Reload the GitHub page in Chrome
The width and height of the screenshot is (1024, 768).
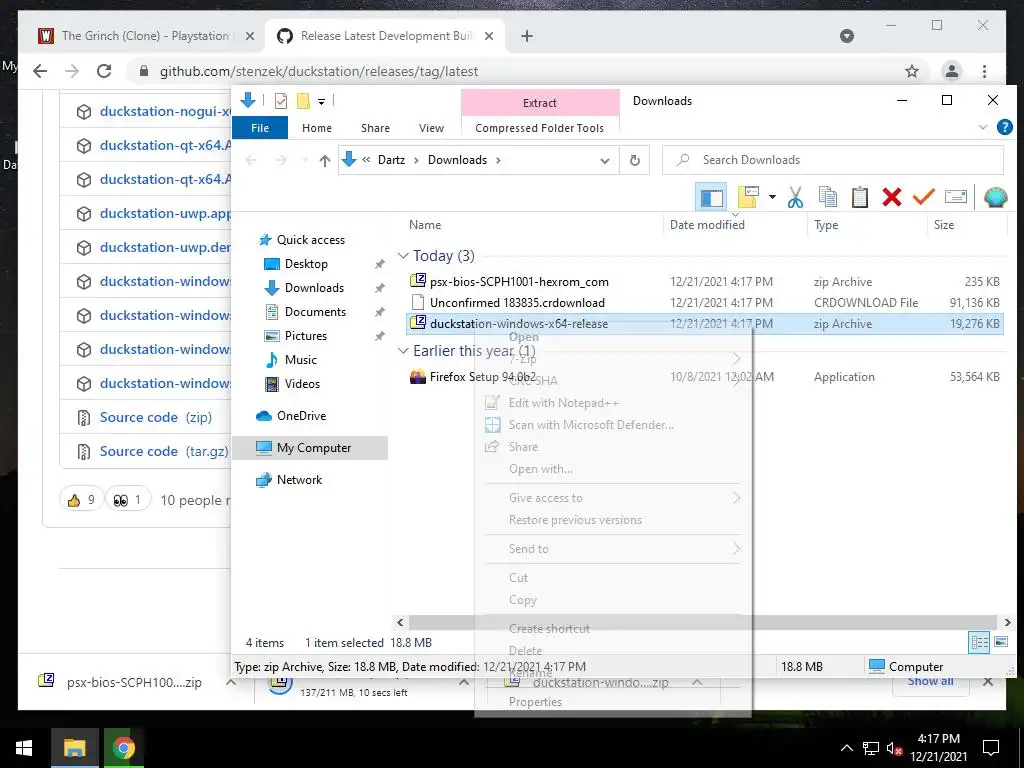tap(104, 71)
